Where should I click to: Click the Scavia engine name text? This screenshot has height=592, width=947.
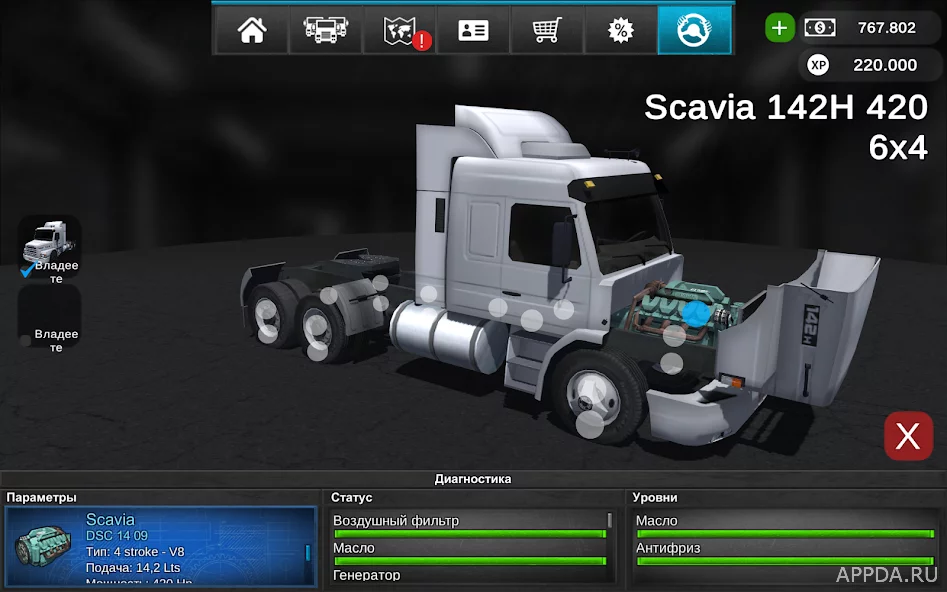pyautogui.click(x=110, y=520)
